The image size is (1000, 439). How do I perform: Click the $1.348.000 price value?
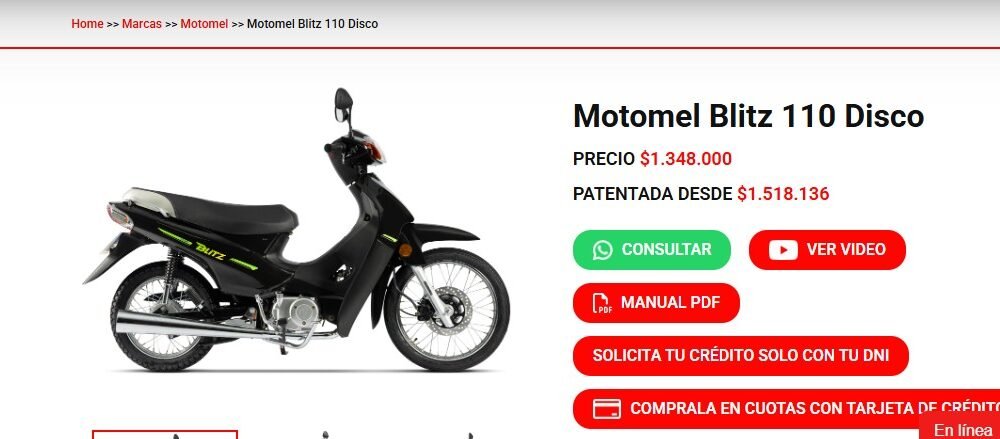click(x=686, y=159)
